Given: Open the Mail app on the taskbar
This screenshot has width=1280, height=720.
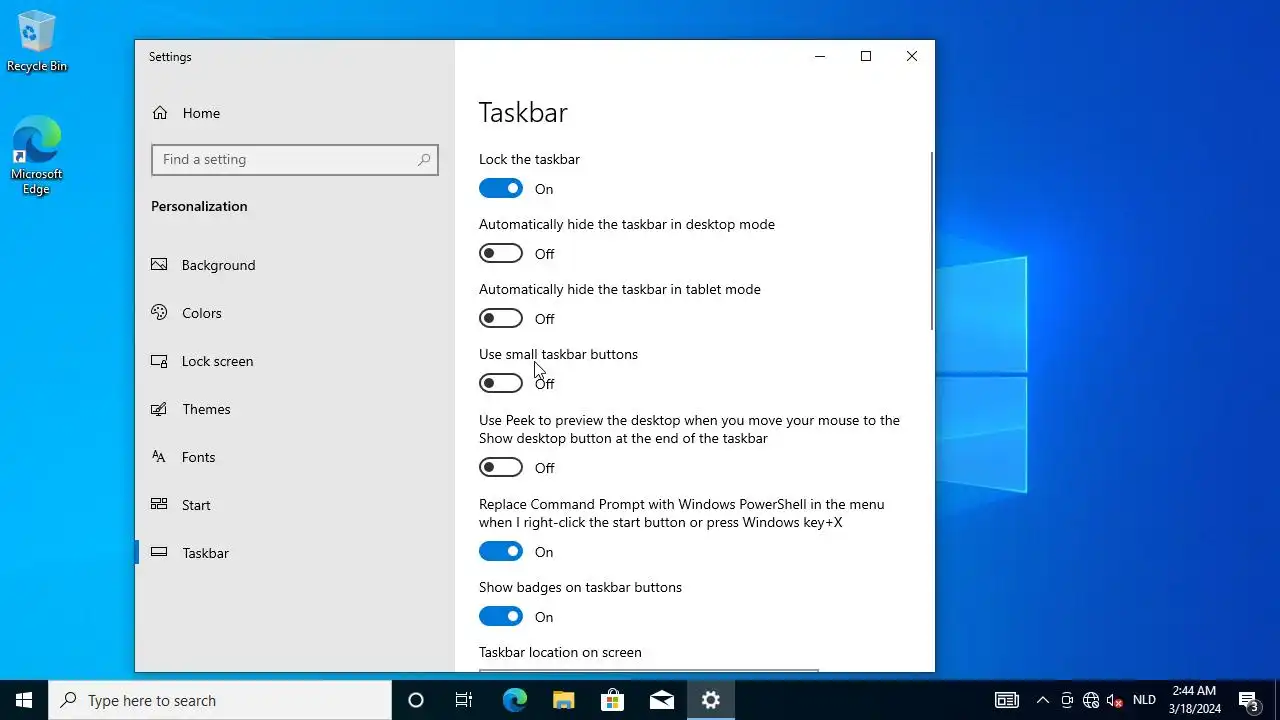Looking at the screenshot, I should [x=661, y=700].
